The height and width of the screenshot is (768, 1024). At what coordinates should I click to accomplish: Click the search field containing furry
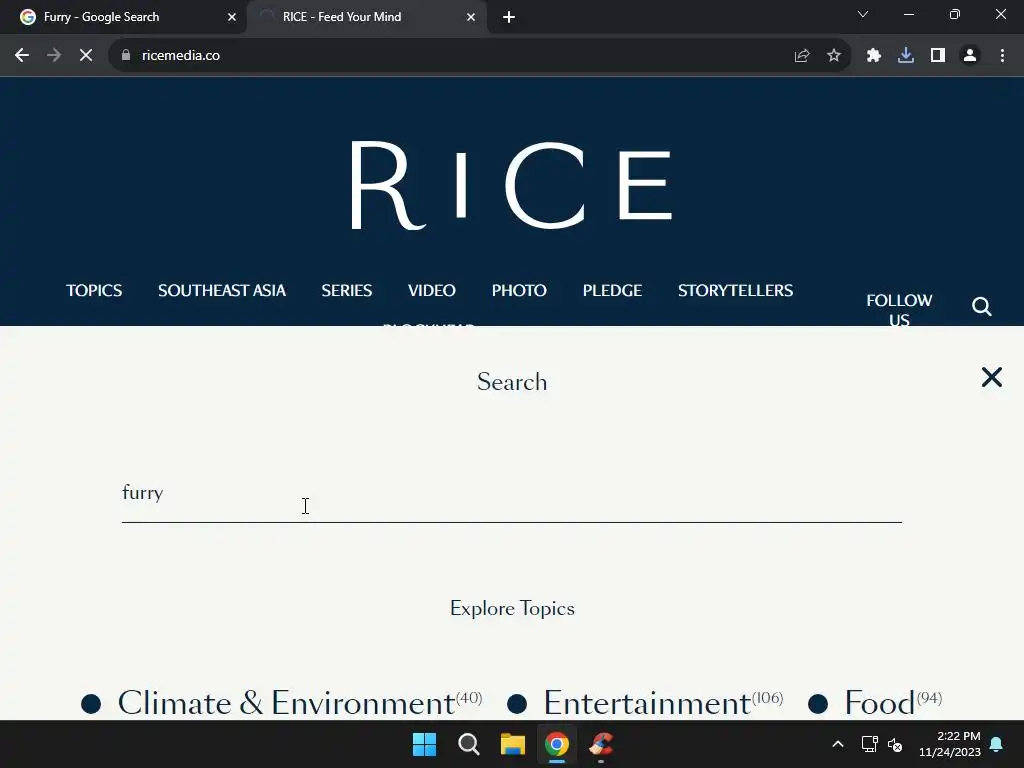511,494
